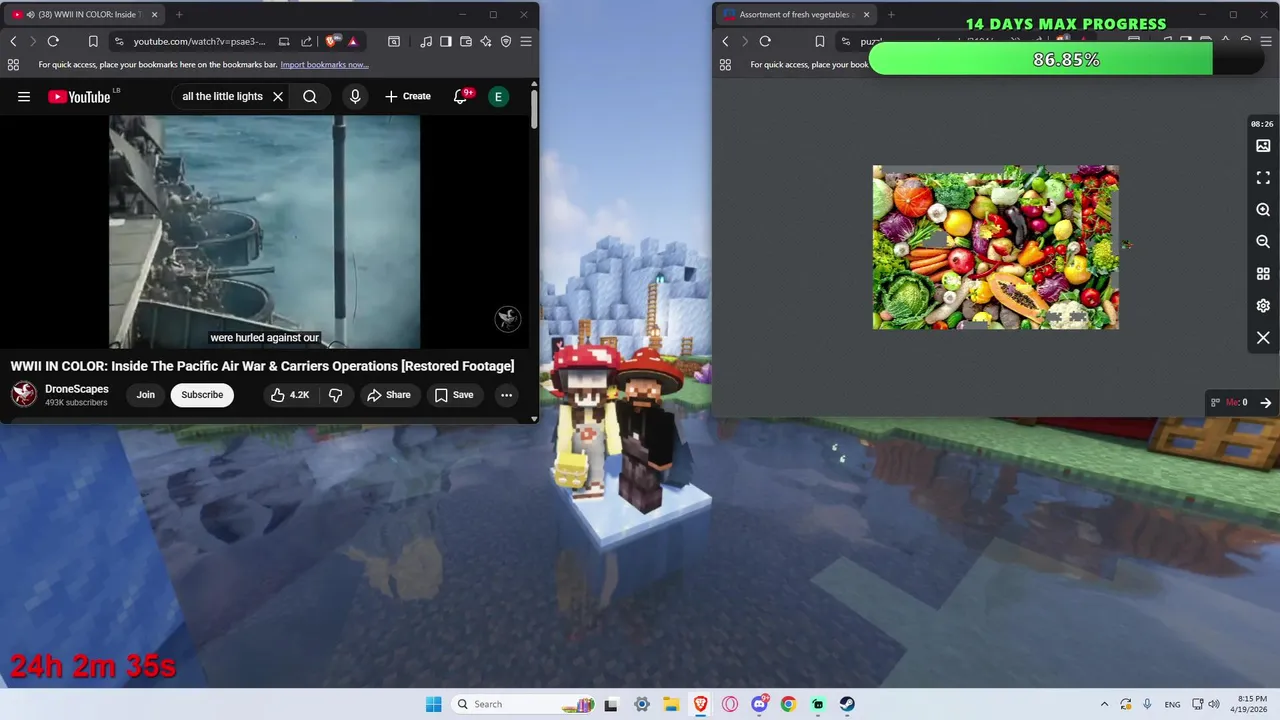Screen dimensions: 1280x720
Task: Click the Create button on YouTube
Action: coord(408,97)
